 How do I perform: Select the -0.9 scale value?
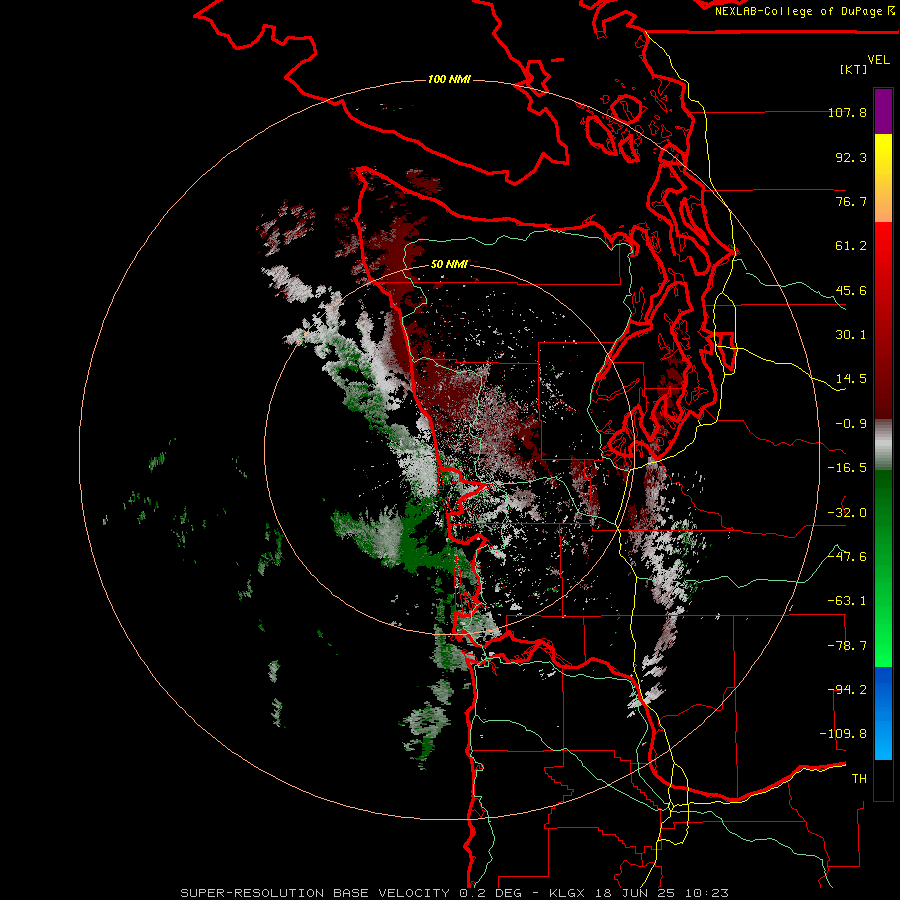(x=851, y=424)
